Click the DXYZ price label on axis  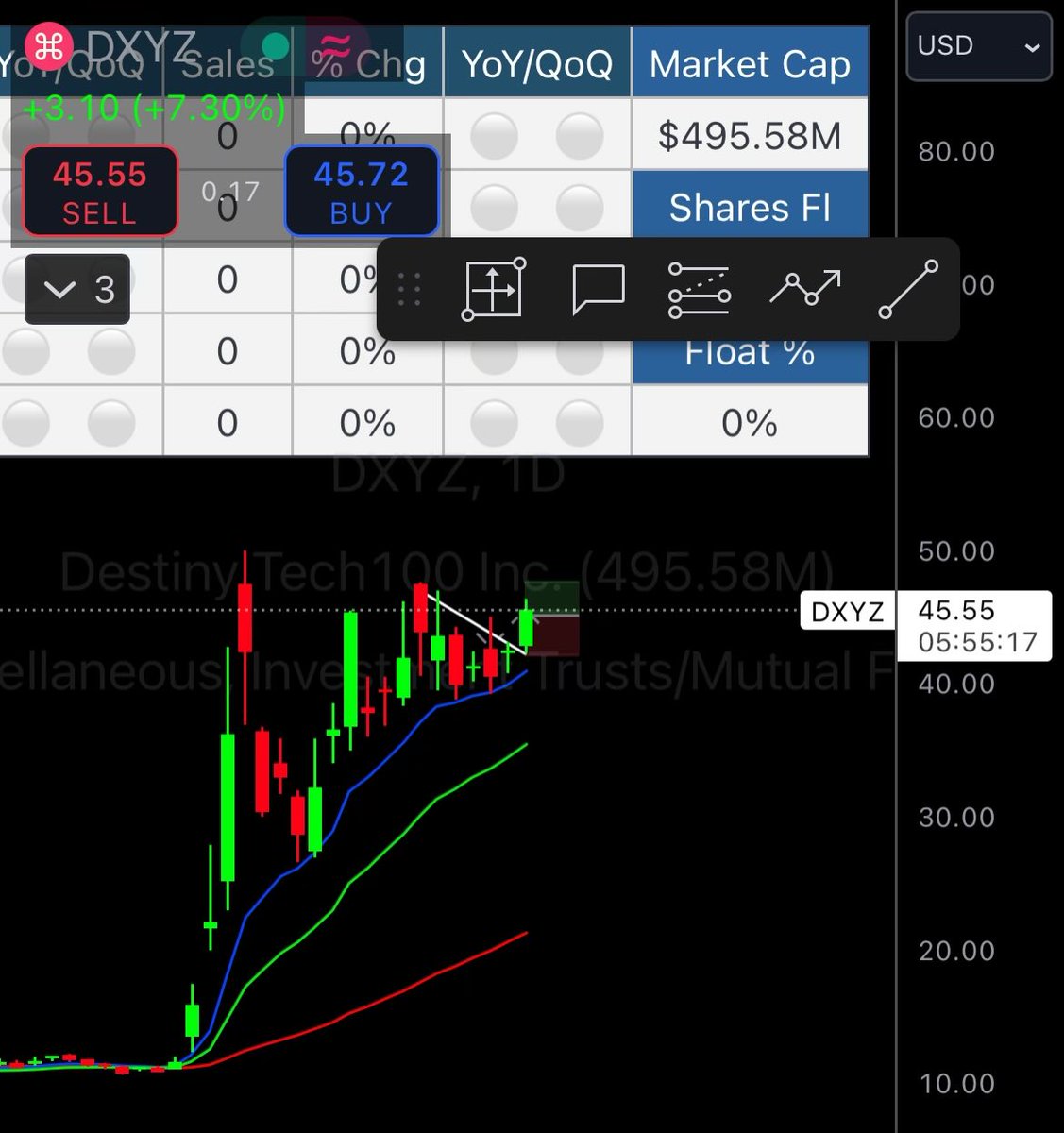pos(847,612)
